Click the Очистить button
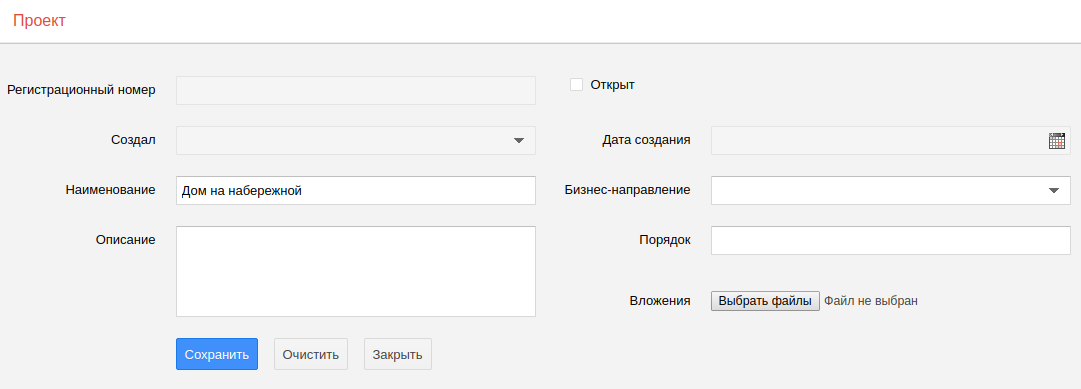This screenshot has height=389, width=1081. click(x=311, y=354)
